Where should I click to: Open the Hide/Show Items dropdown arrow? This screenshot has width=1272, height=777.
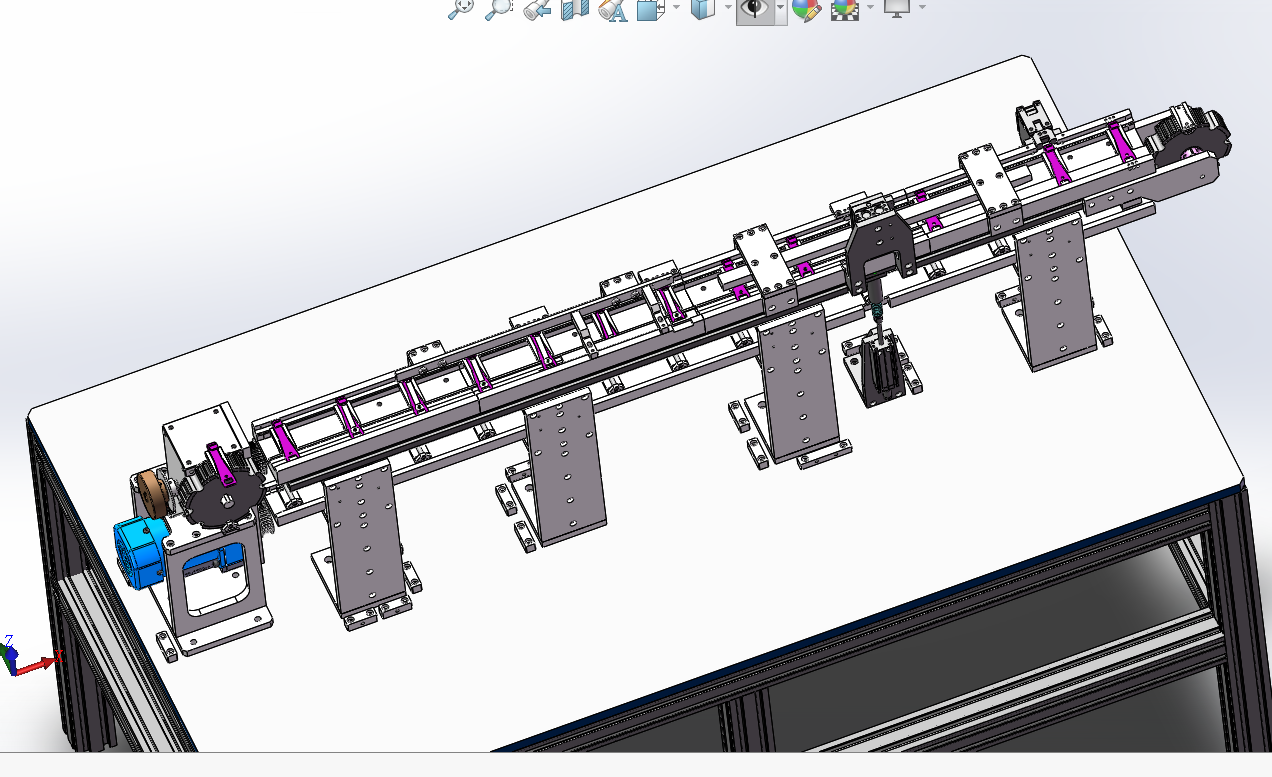[x=780, y=7]
